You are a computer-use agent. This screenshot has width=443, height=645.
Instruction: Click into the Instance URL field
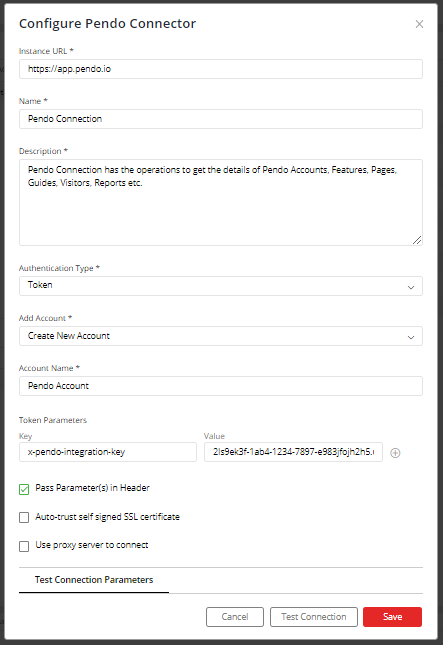tap(221, 69)
